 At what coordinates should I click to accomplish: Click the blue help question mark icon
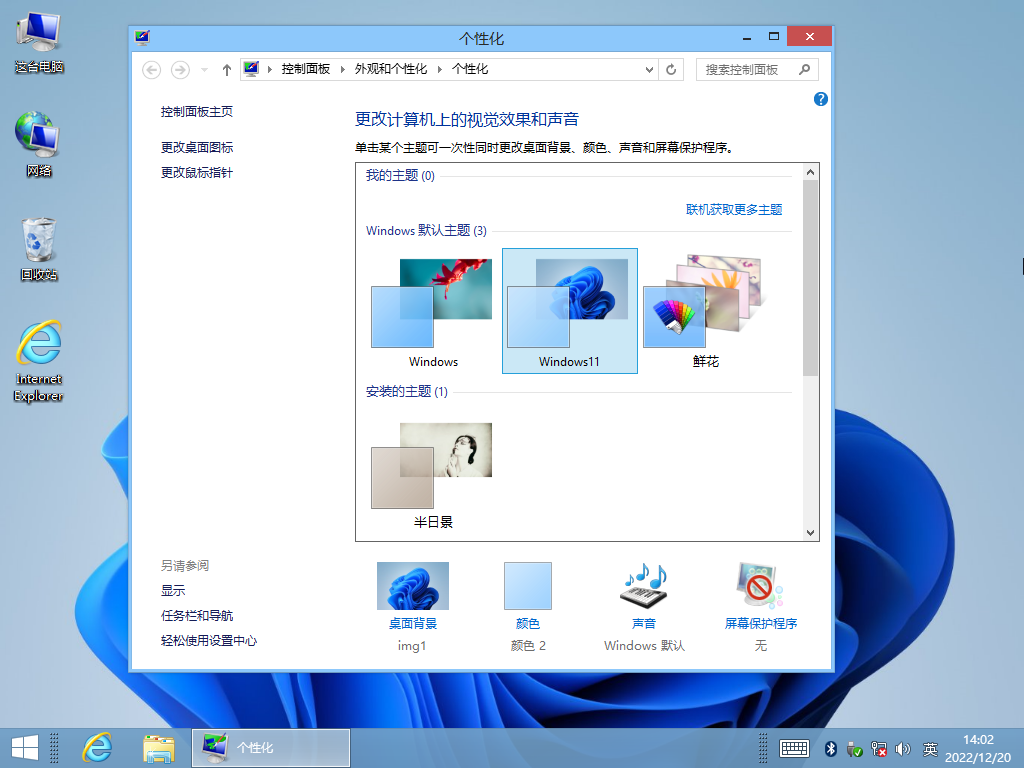[x=821, y=99]
